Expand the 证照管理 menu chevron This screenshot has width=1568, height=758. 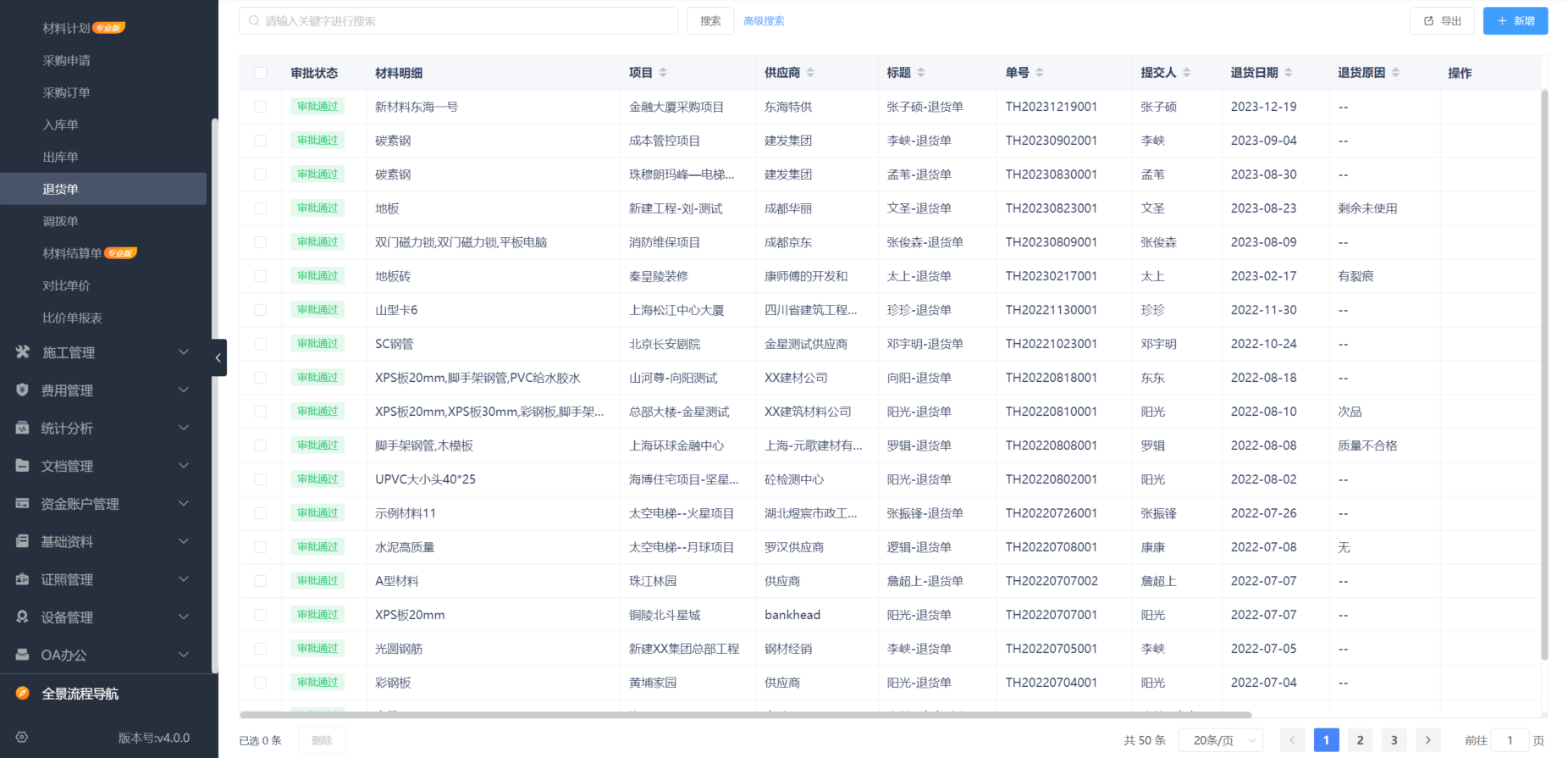click(x=184, y=579)
